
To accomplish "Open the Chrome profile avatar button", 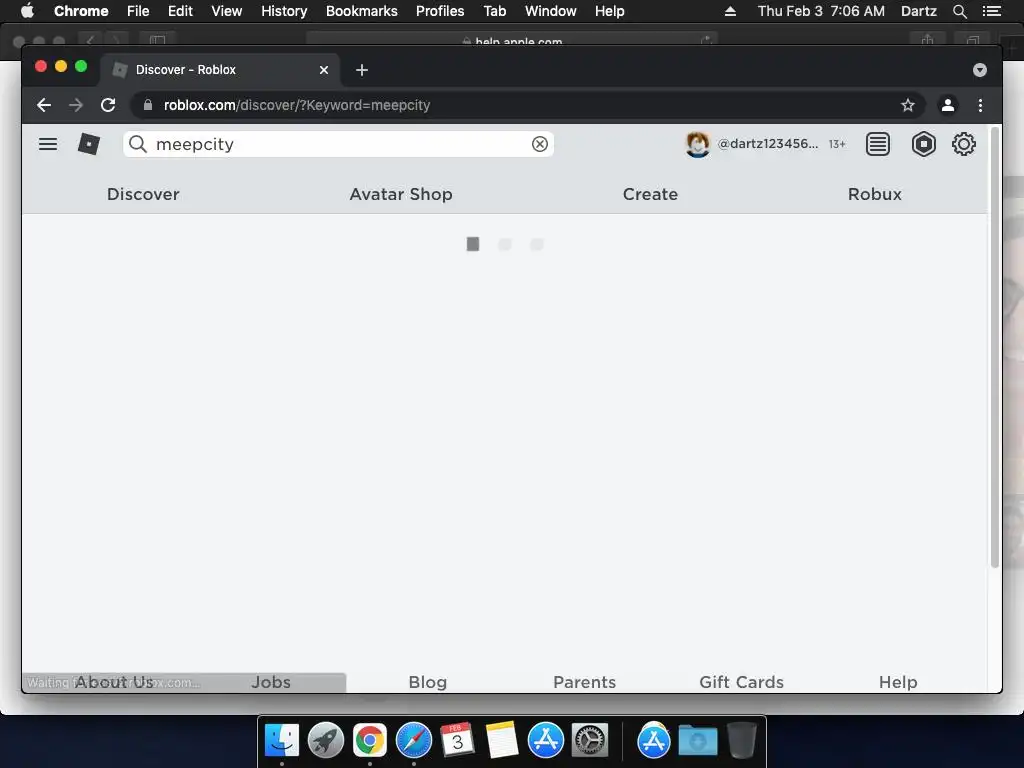I will (948, 105).
